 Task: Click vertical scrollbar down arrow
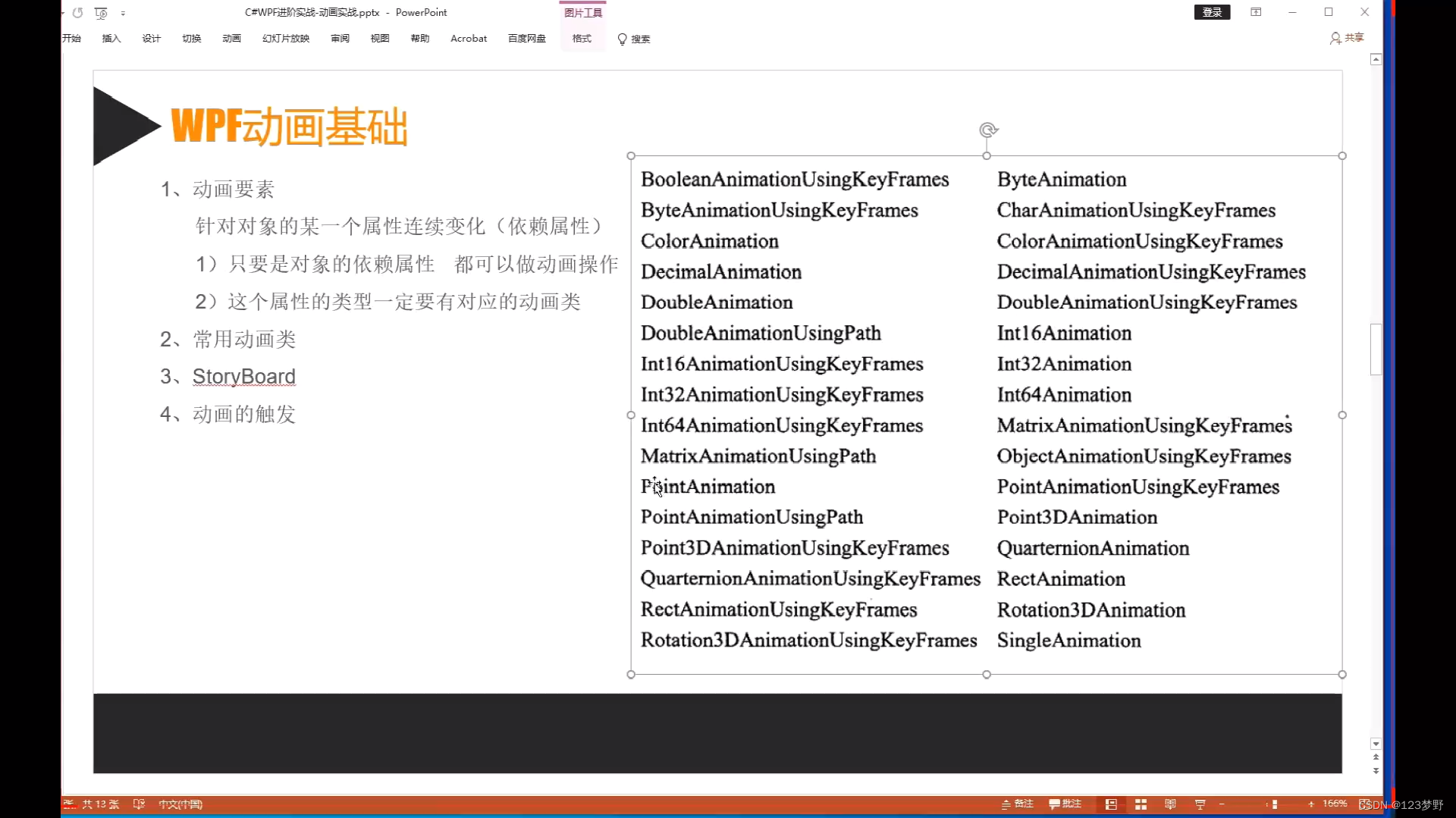pyautogui.click(x=1376, y=744)
